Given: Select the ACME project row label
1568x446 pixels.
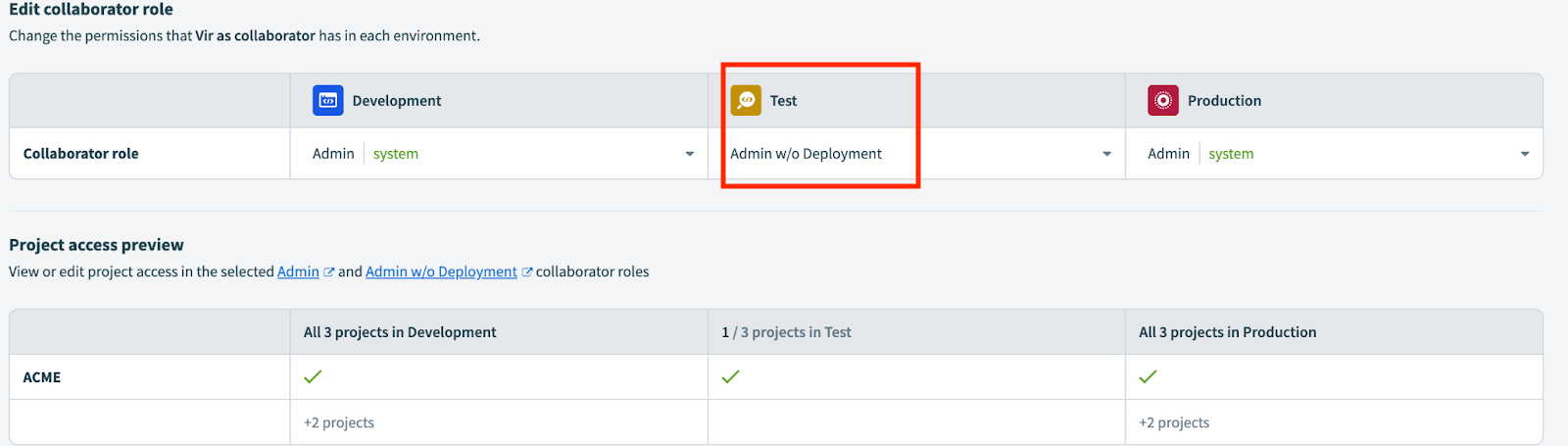Looking at the screenshot, I should click(42, 377).
